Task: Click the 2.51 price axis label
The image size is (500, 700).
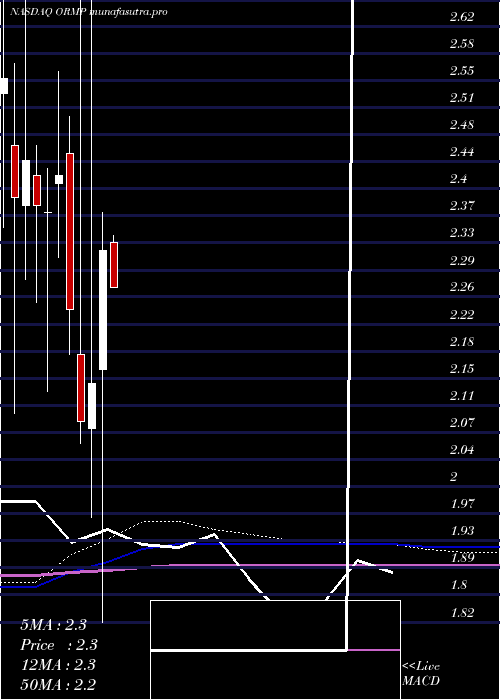Action: pyautogui.click(x=462, y=98)
